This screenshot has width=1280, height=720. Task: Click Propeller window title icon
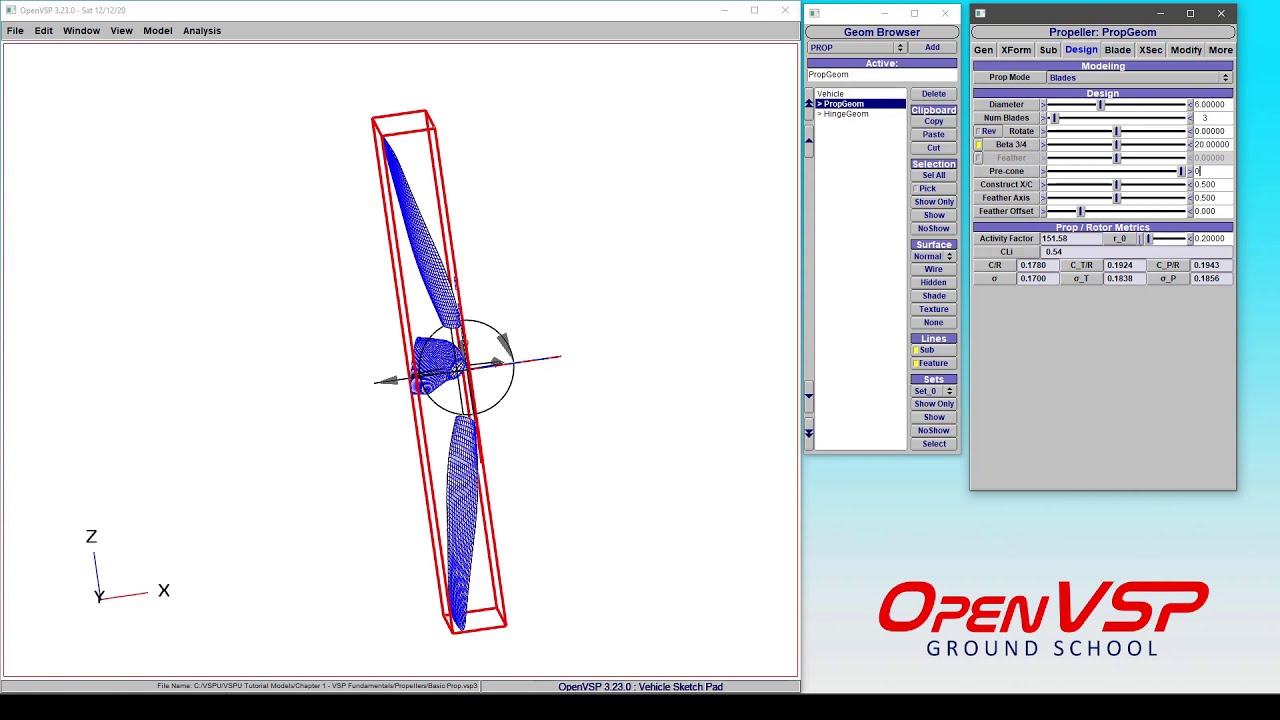click(x=980, y=13)
